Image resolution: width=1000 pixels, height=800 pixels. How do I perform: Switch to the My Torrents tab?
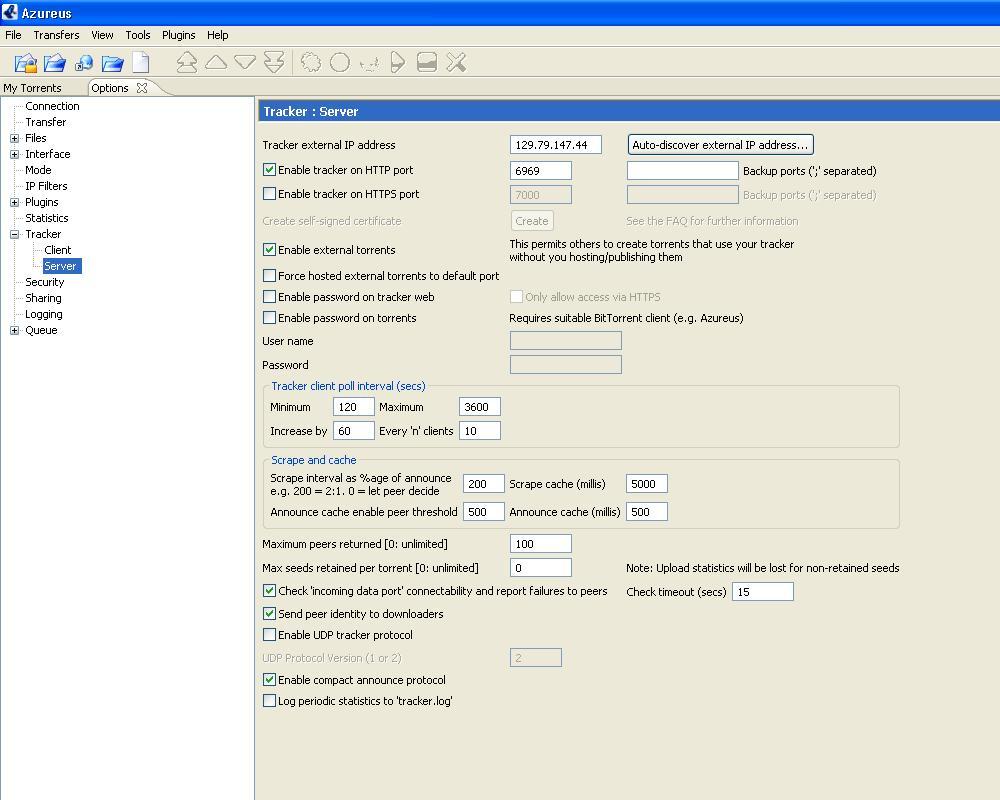point(33,88)
